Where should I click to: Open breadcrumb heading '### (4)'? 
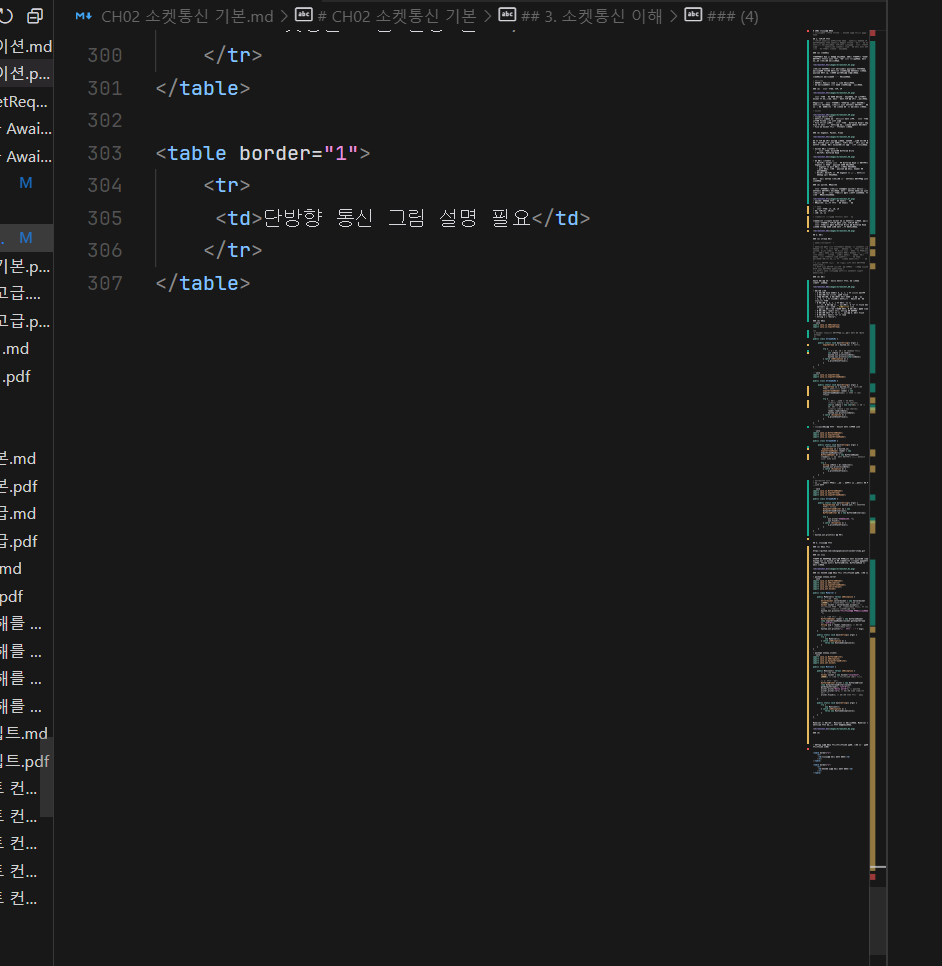tap(733, 16)
